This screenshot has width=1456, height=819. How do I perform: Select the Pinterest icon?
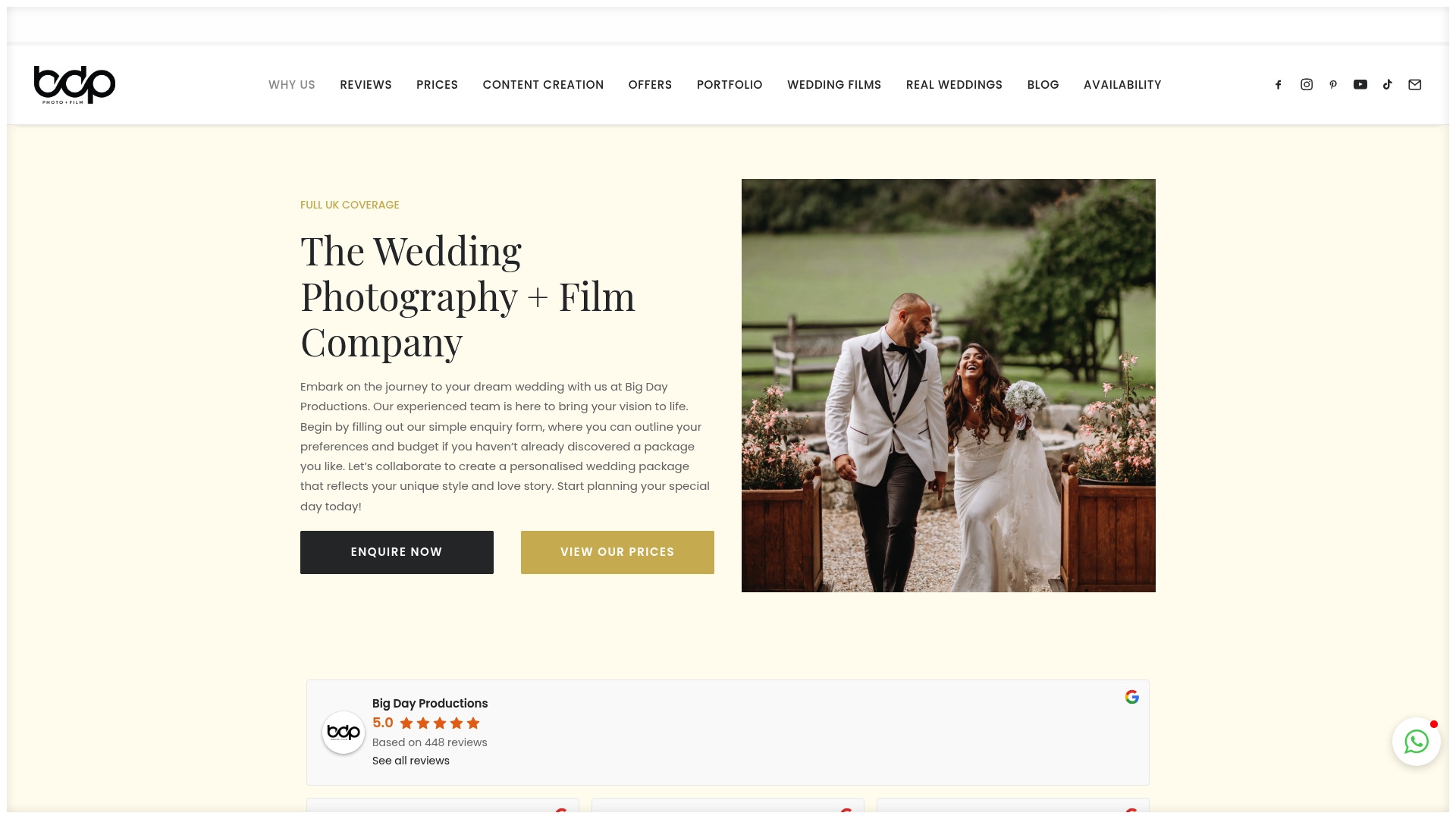tap(1333, 84)
